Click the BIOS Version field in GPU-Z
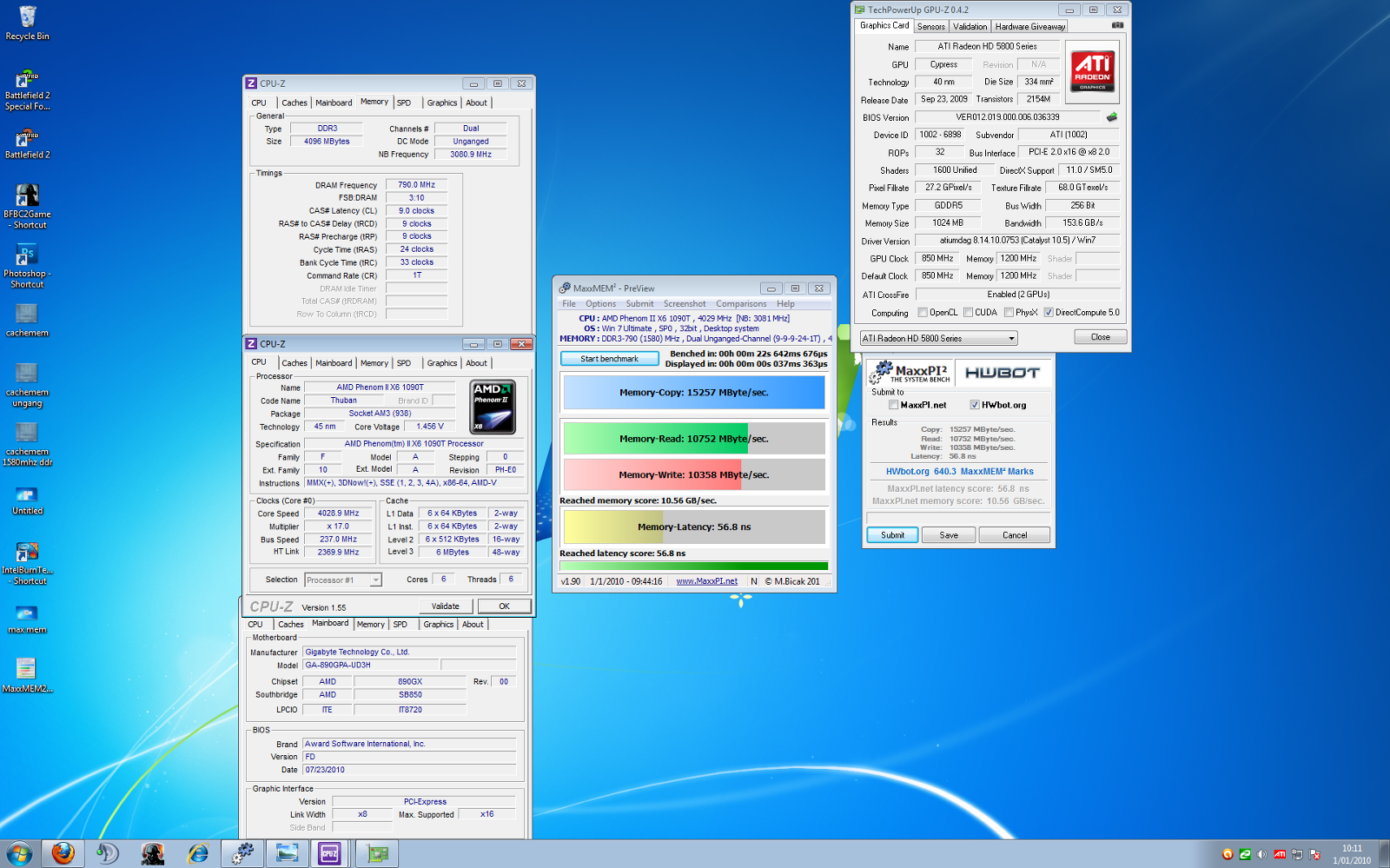 [1008, 117]
